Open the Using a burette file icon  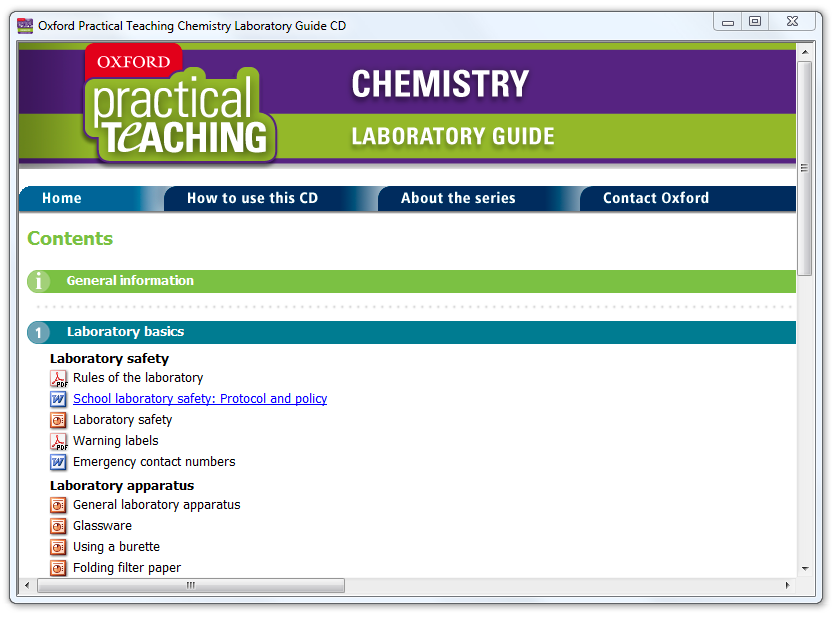point(58,547)
